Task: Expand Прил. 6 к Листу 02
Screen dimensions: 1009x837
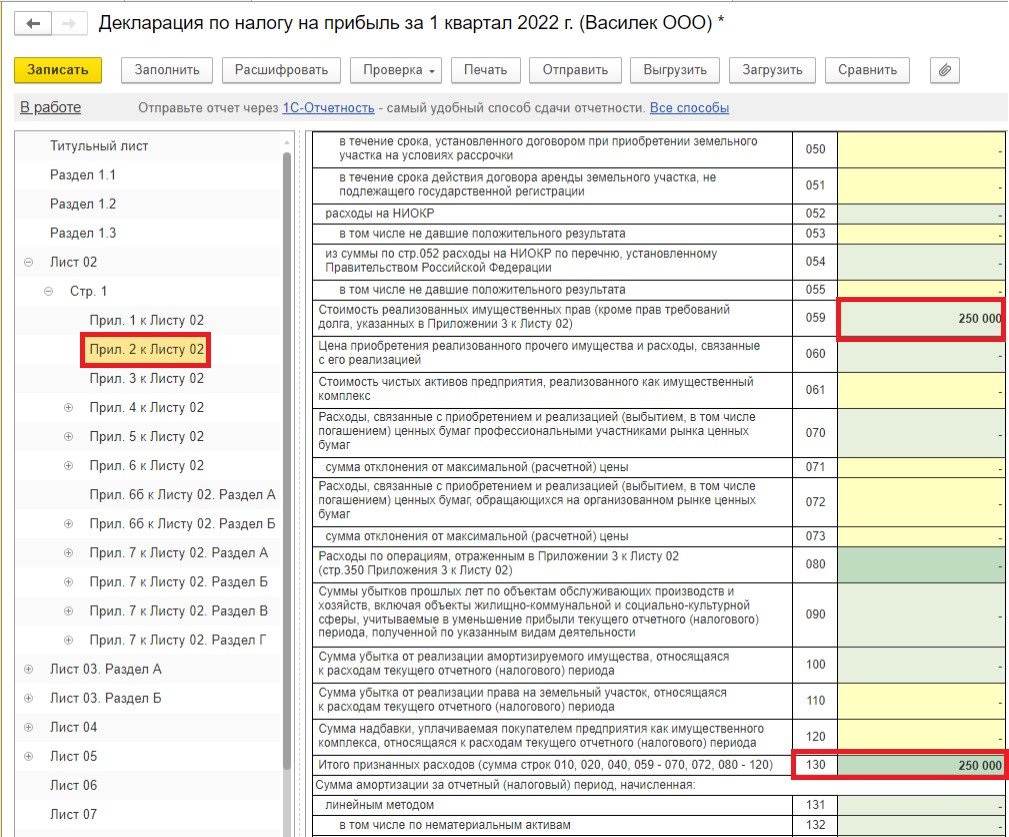Action: point(68,465)
